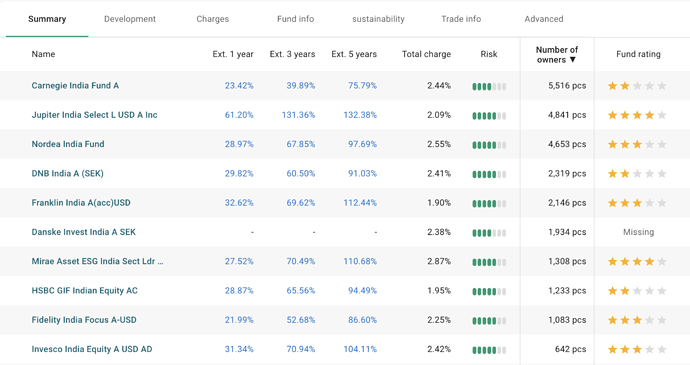Viewport: 690px width, 365px height.
Task: Click HSBC GIF Indian Equity star rating
Action: click(637, 291)
